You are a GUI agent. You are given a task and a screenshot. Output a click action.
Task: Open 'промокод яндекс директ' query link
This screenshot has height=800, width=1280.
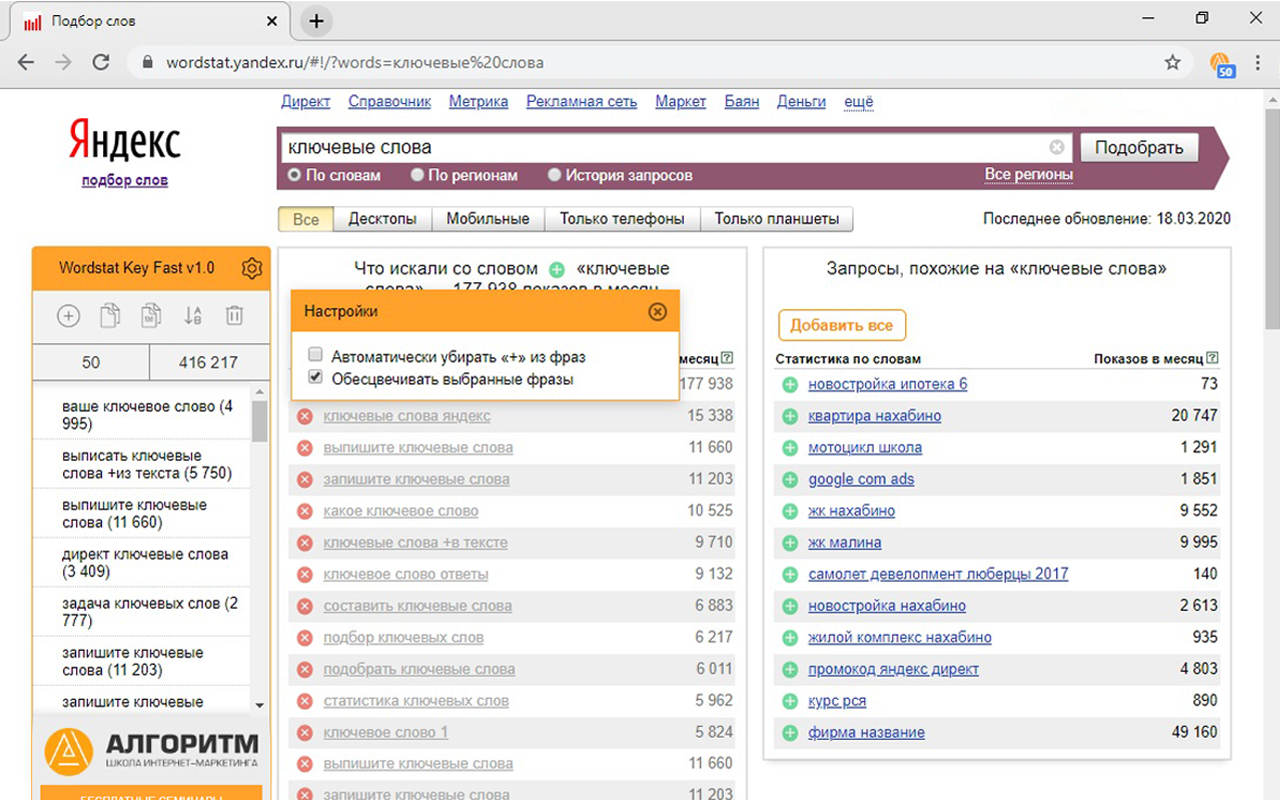pyautogui.click(x=893, y=669)
